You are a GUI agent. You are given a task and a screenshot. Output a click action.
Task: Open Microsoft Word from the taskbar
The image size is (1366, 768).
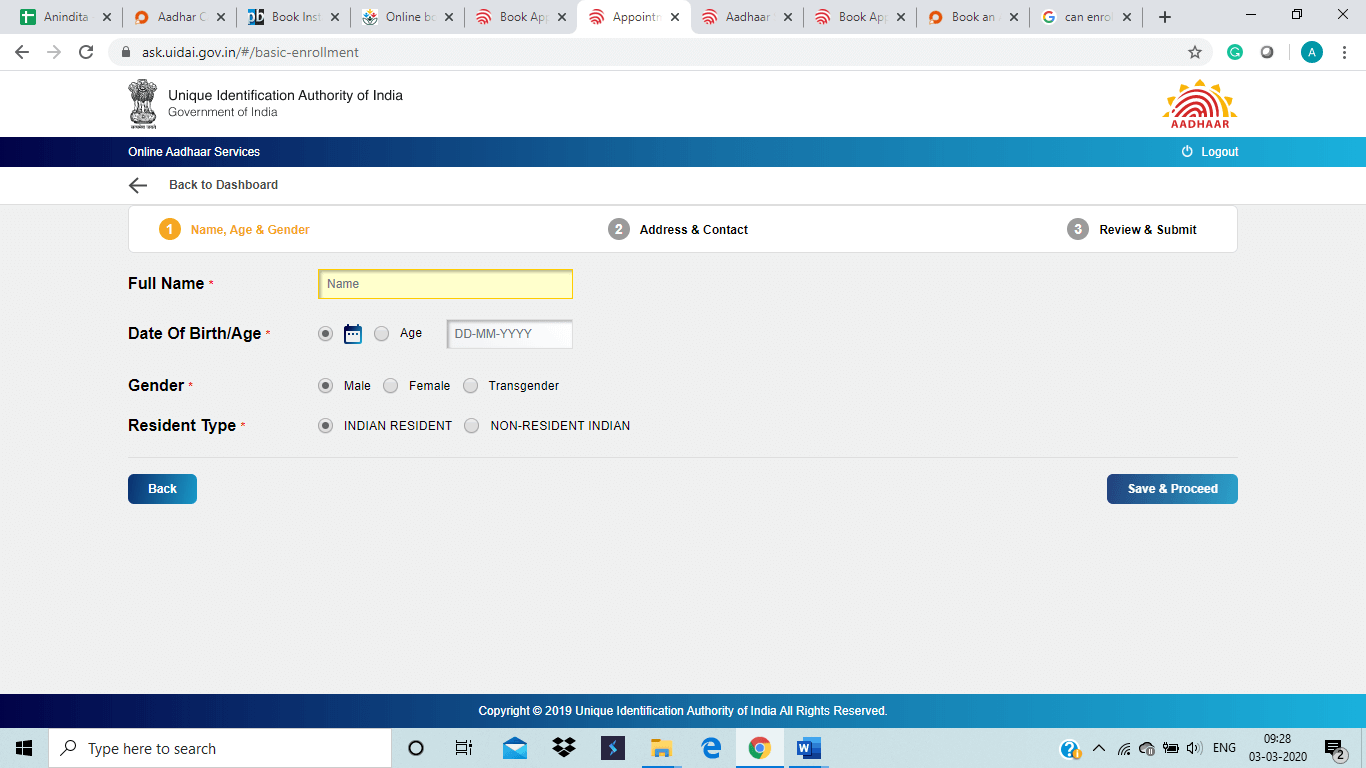808,748
